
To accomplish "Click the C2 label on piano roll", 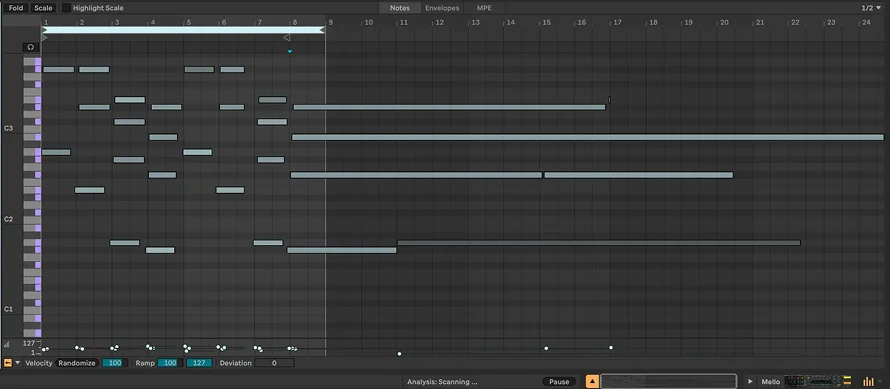I will (9, 219).
